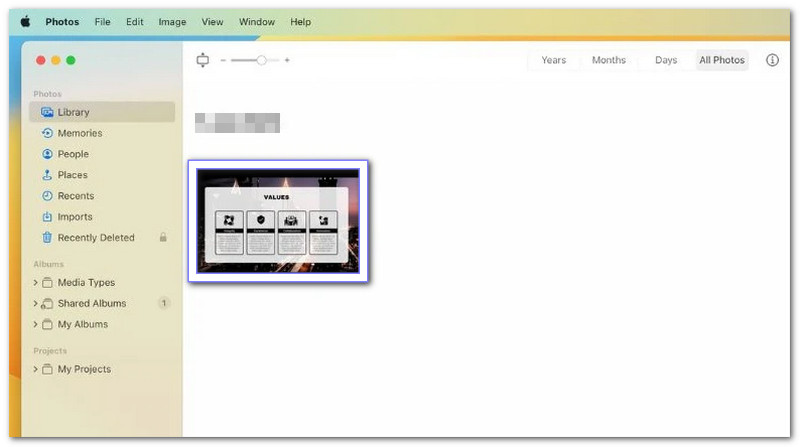Select the People icon in sidebar

coord(47,154)
